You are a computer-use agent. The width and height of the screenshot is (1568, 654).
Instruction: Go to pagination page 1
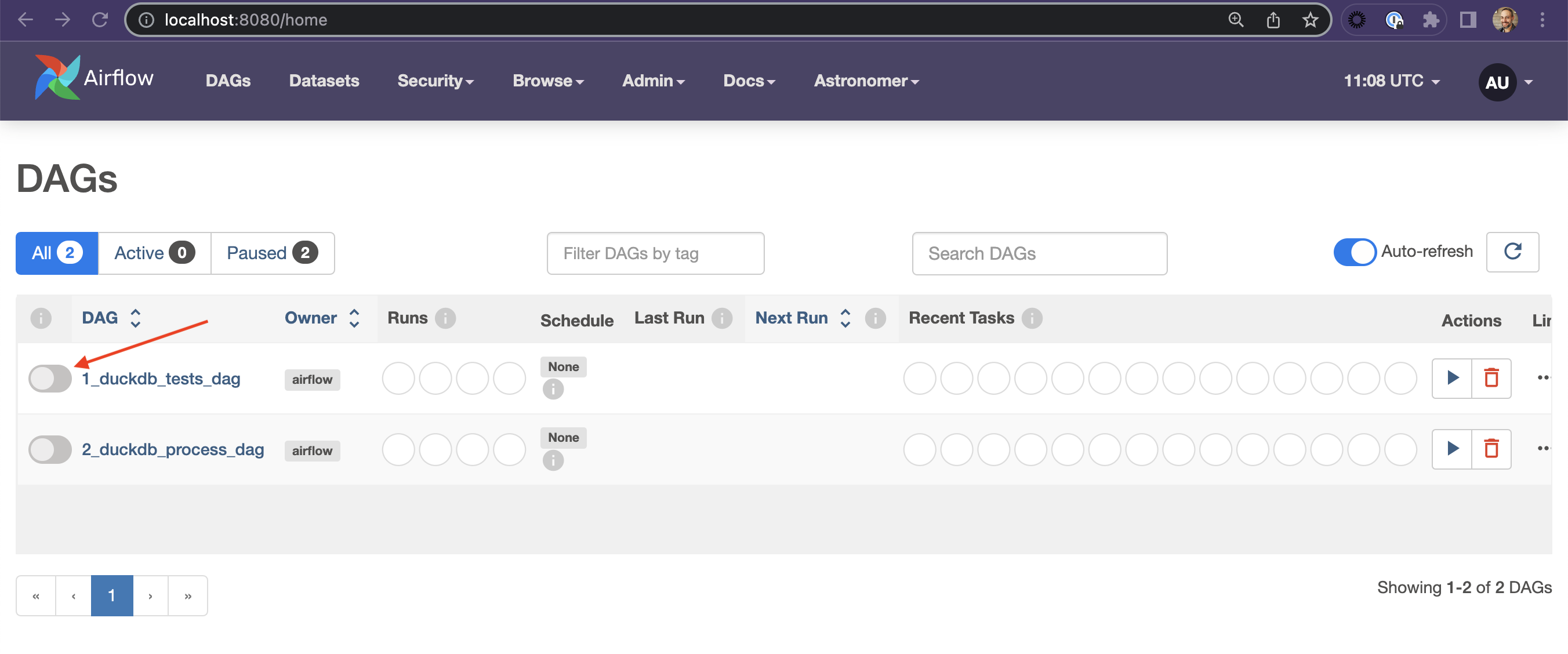click(111, 595)
